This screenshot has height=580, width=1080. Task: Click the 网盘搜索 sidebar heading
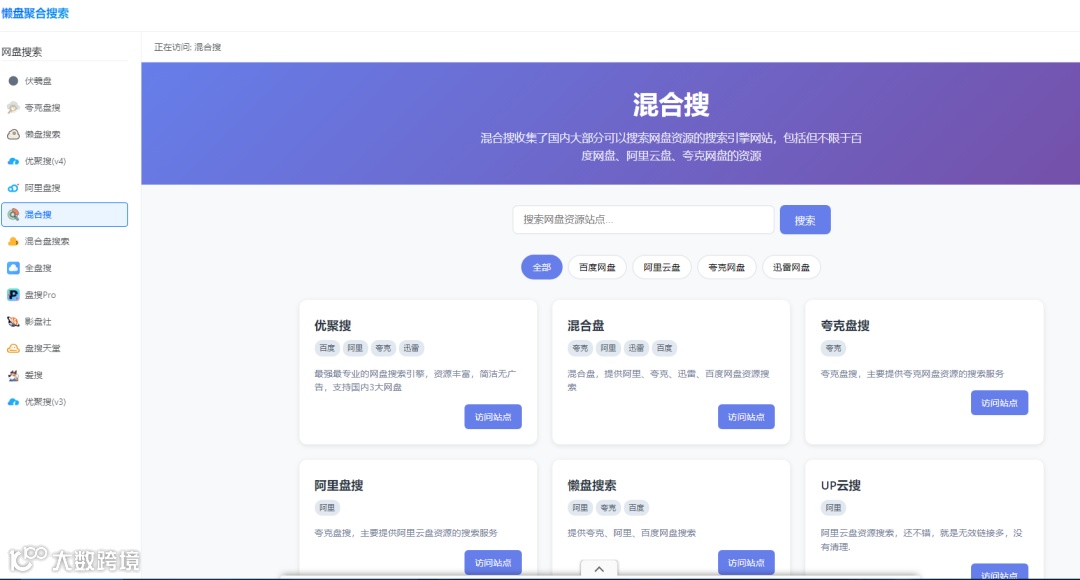(x=22, y=52)
